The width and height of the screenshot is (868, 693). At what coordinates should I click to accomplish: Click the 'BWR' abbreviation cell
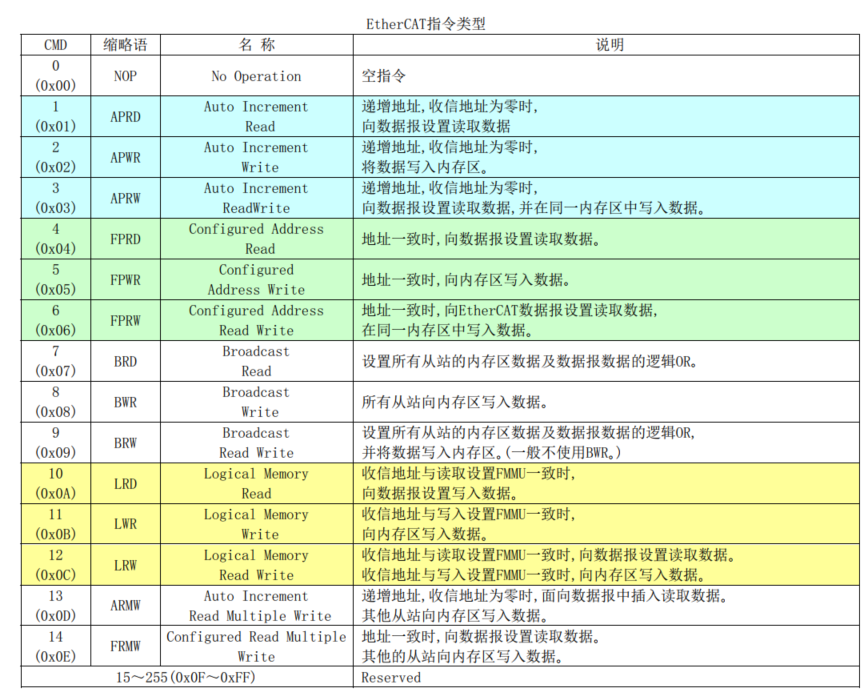point(125,402)
